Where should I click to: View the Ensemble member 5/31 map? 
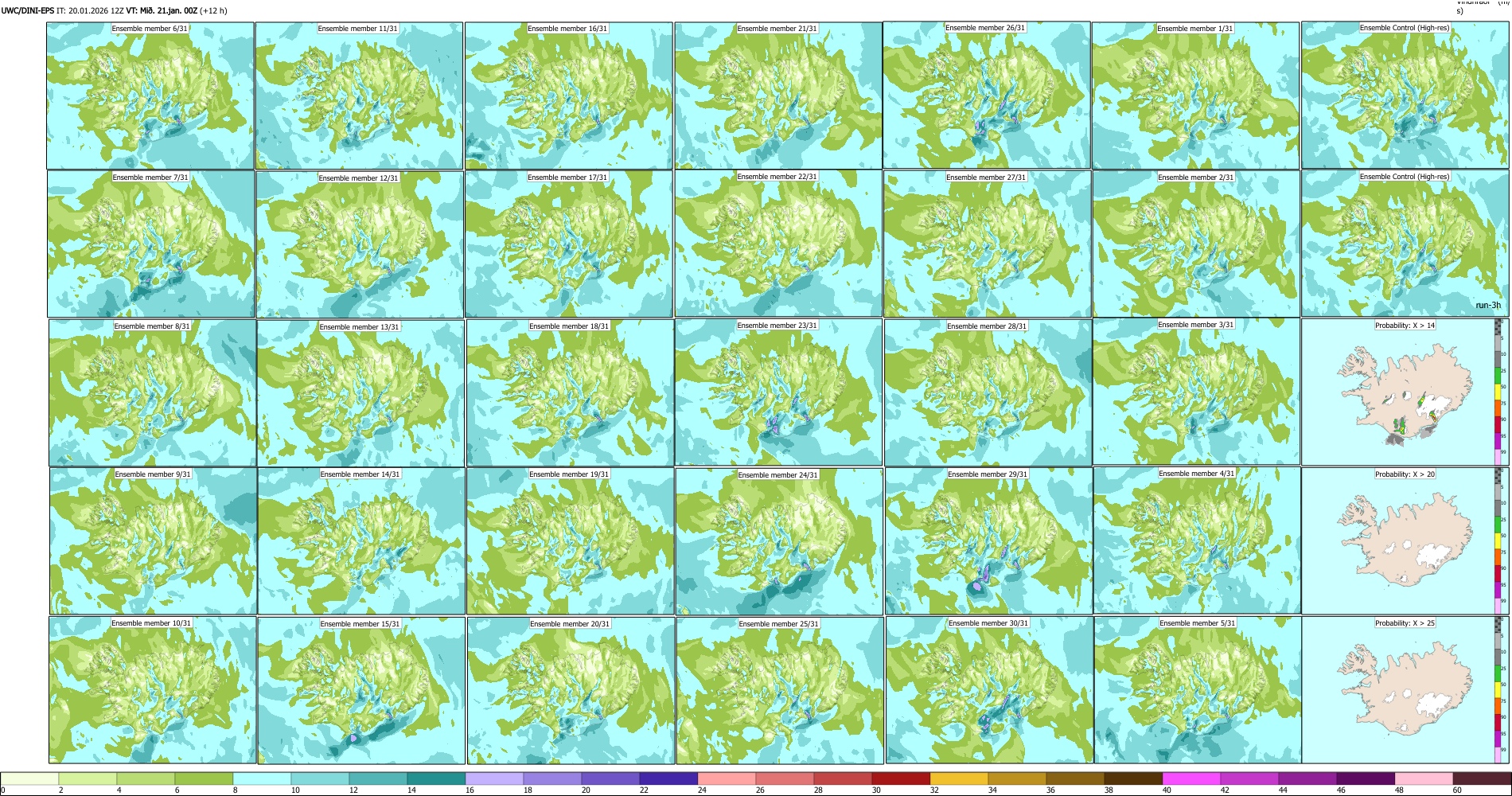tap(1198, 690)
